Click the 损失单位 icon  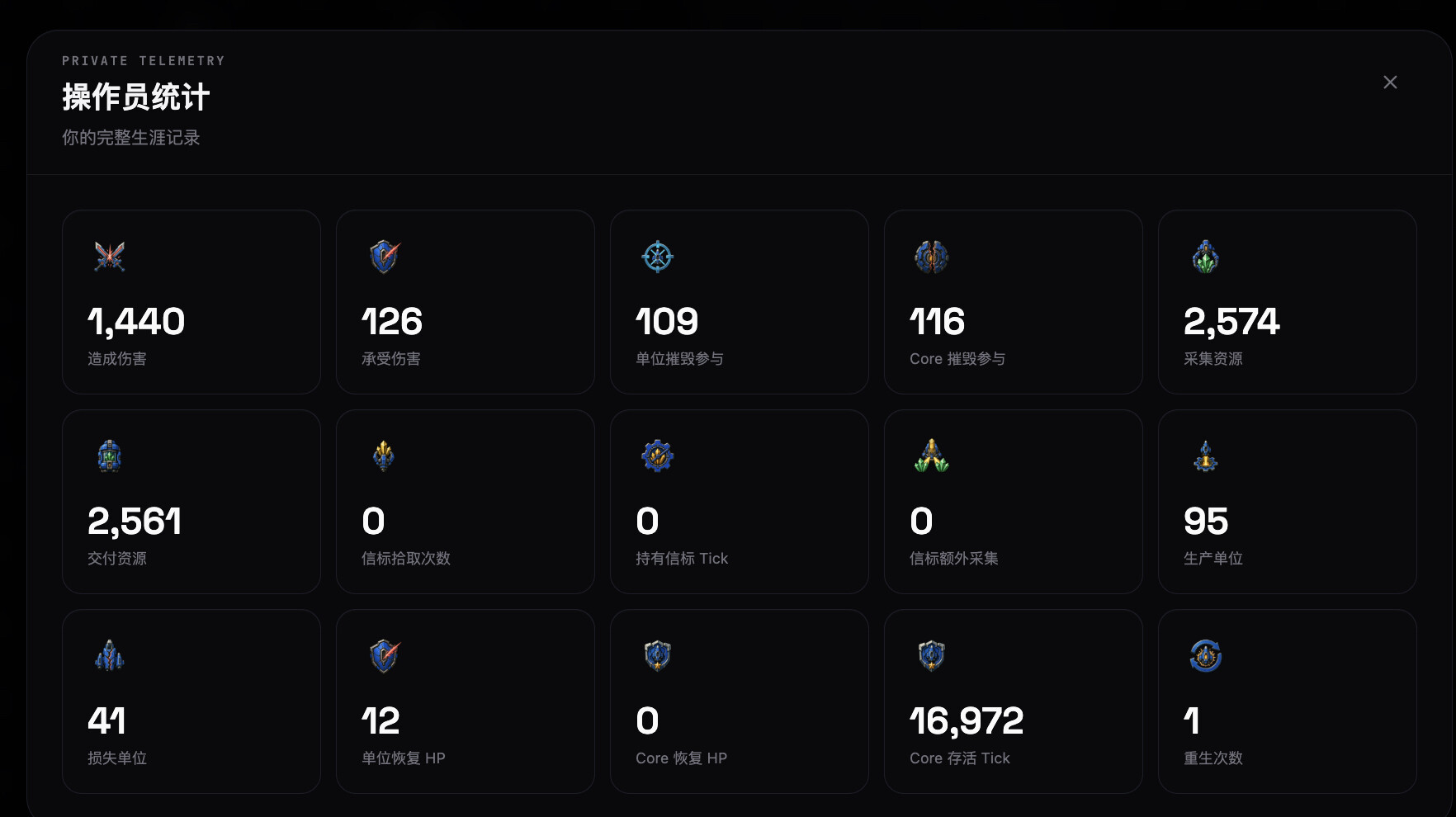tap(109, 656)
